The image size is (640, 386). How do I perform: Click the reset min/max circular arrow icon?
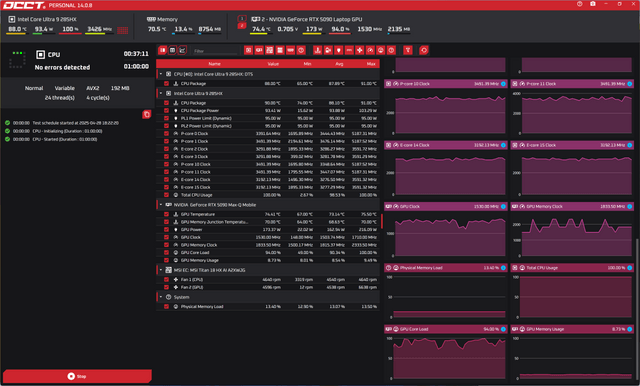(x=424, y=50)
